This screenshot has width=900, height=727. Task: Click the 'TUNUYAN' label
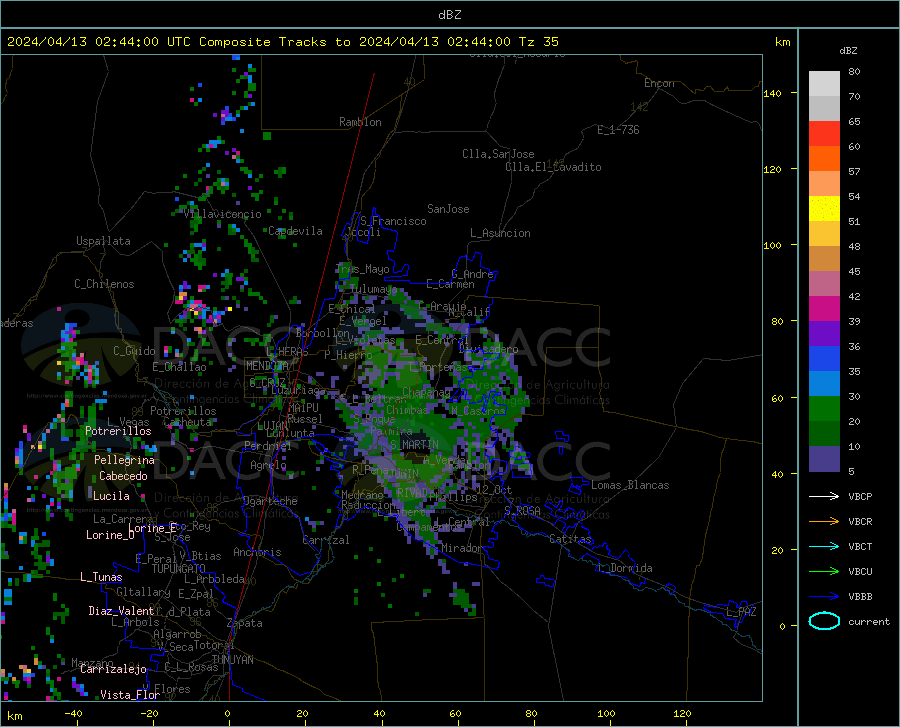tap(233, 660)
